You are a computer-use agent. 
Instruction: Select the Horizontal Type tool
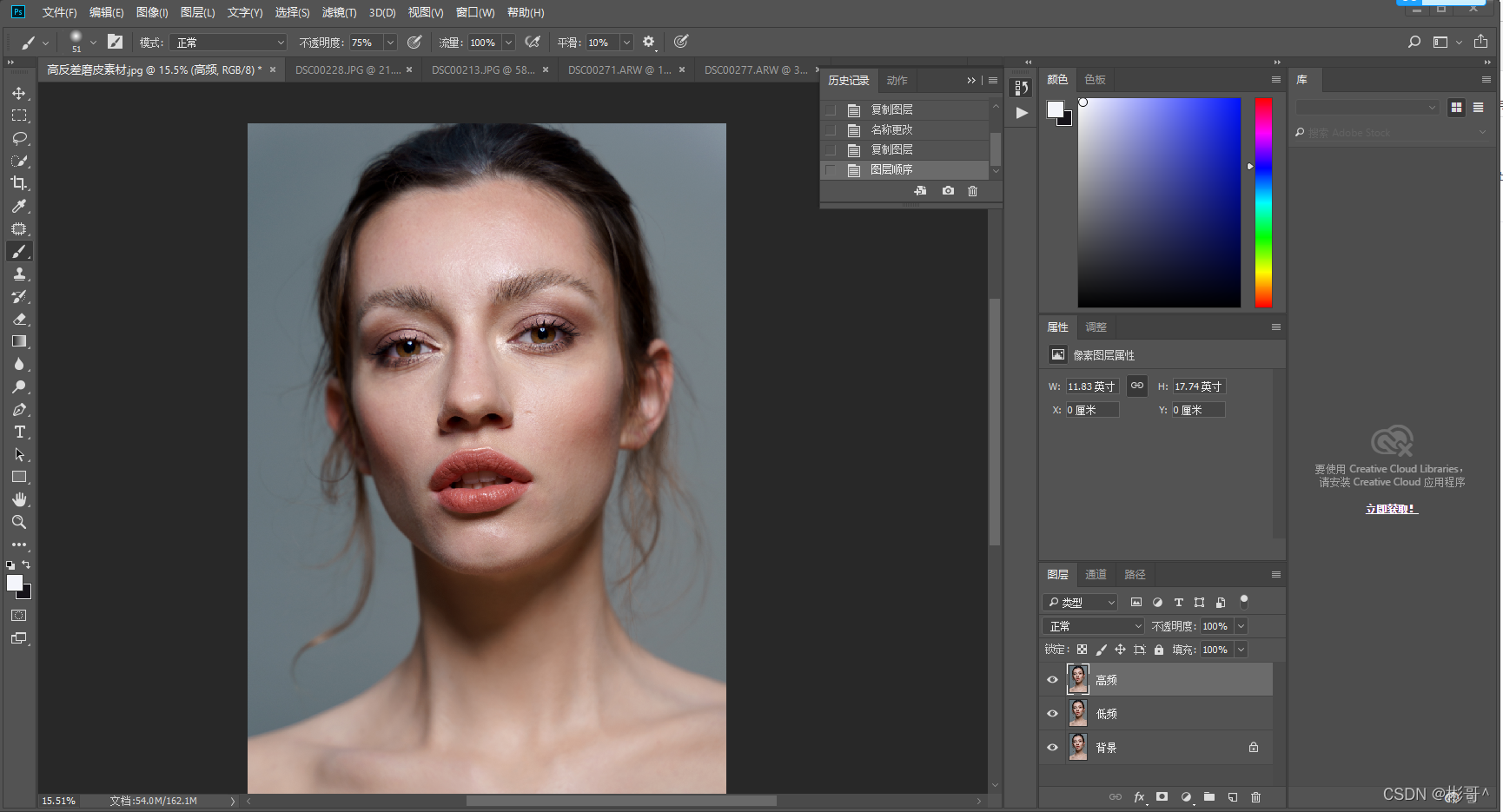point(18,432)
